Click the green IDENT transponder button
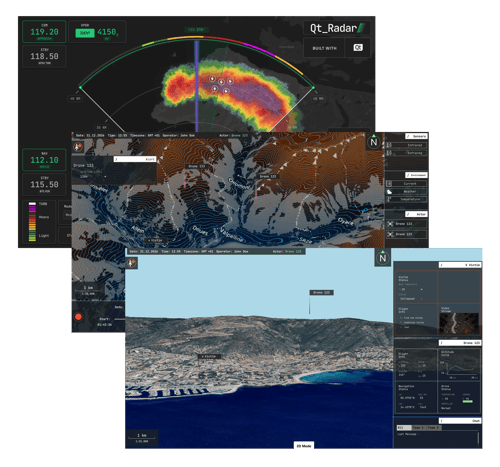 point(85,33)
